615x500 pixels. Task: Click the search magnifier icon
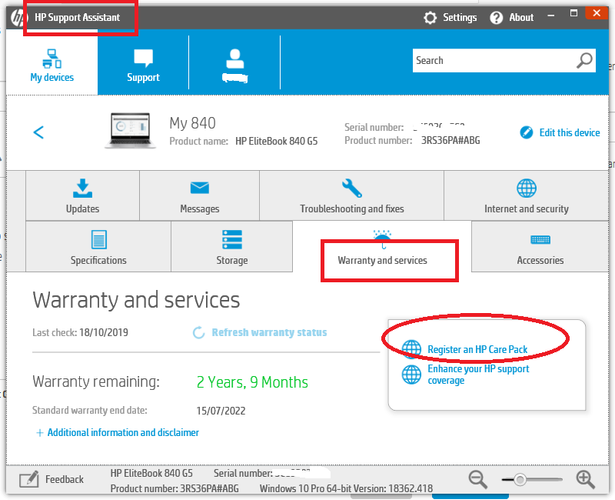tap(584, 60)
